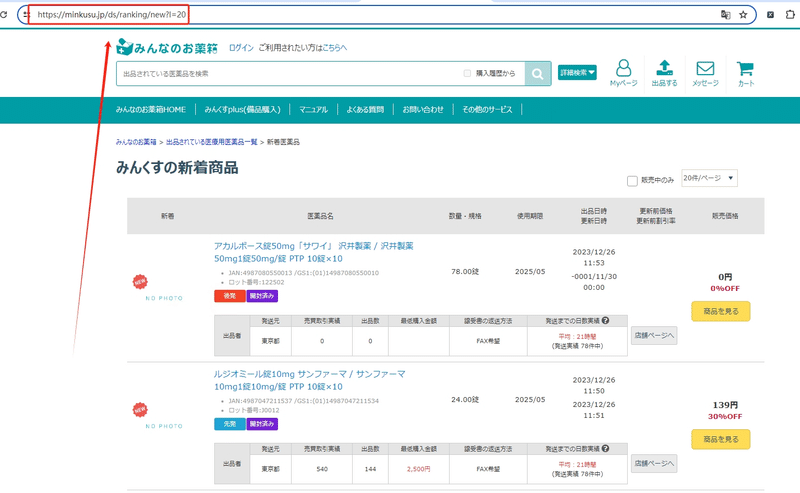The image size is (800, 493).
Task: Click help icon in アカルボース row header
Action: click(605, 321)
